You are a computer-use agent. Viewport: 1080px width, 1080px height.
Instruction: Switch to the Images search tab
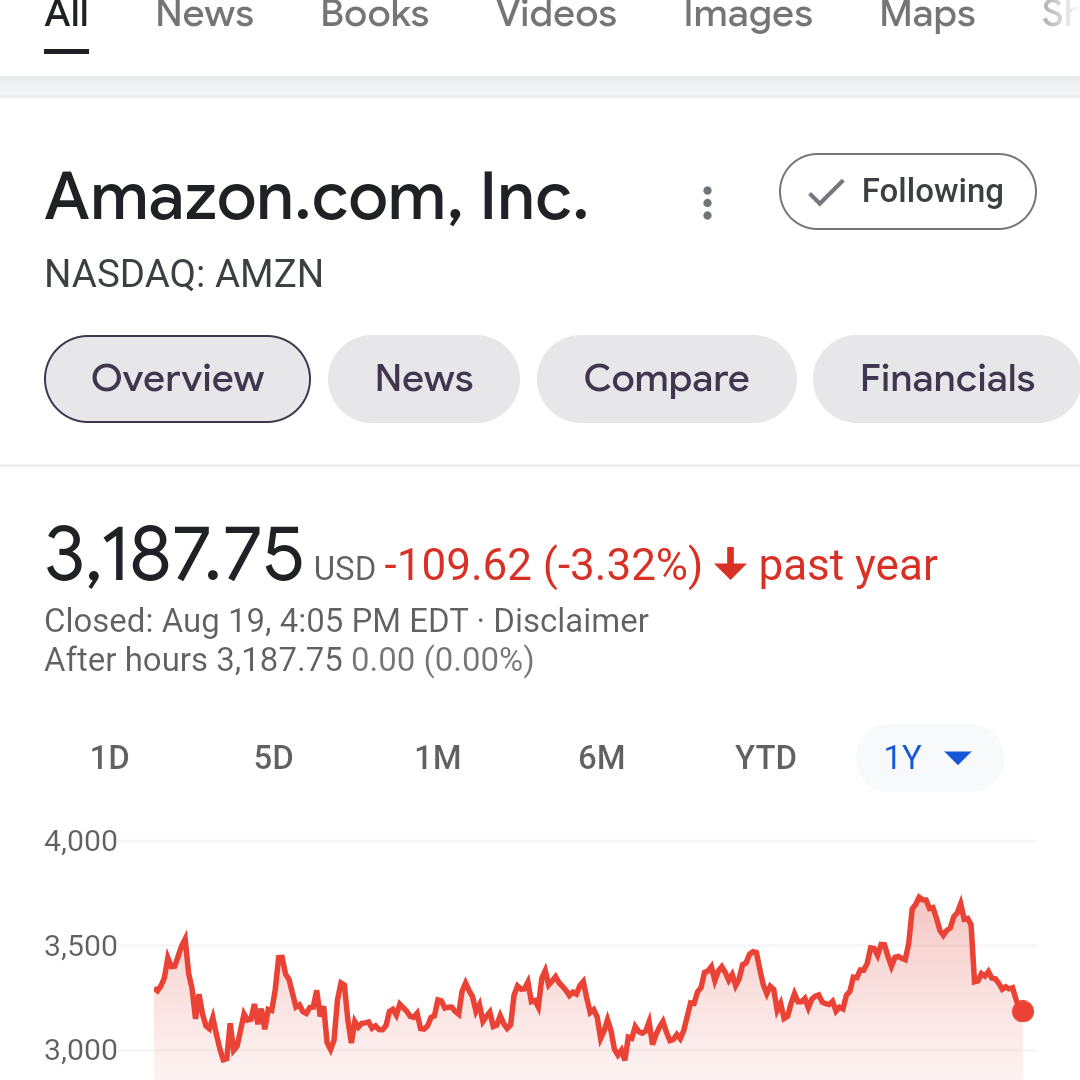point(747,15)
